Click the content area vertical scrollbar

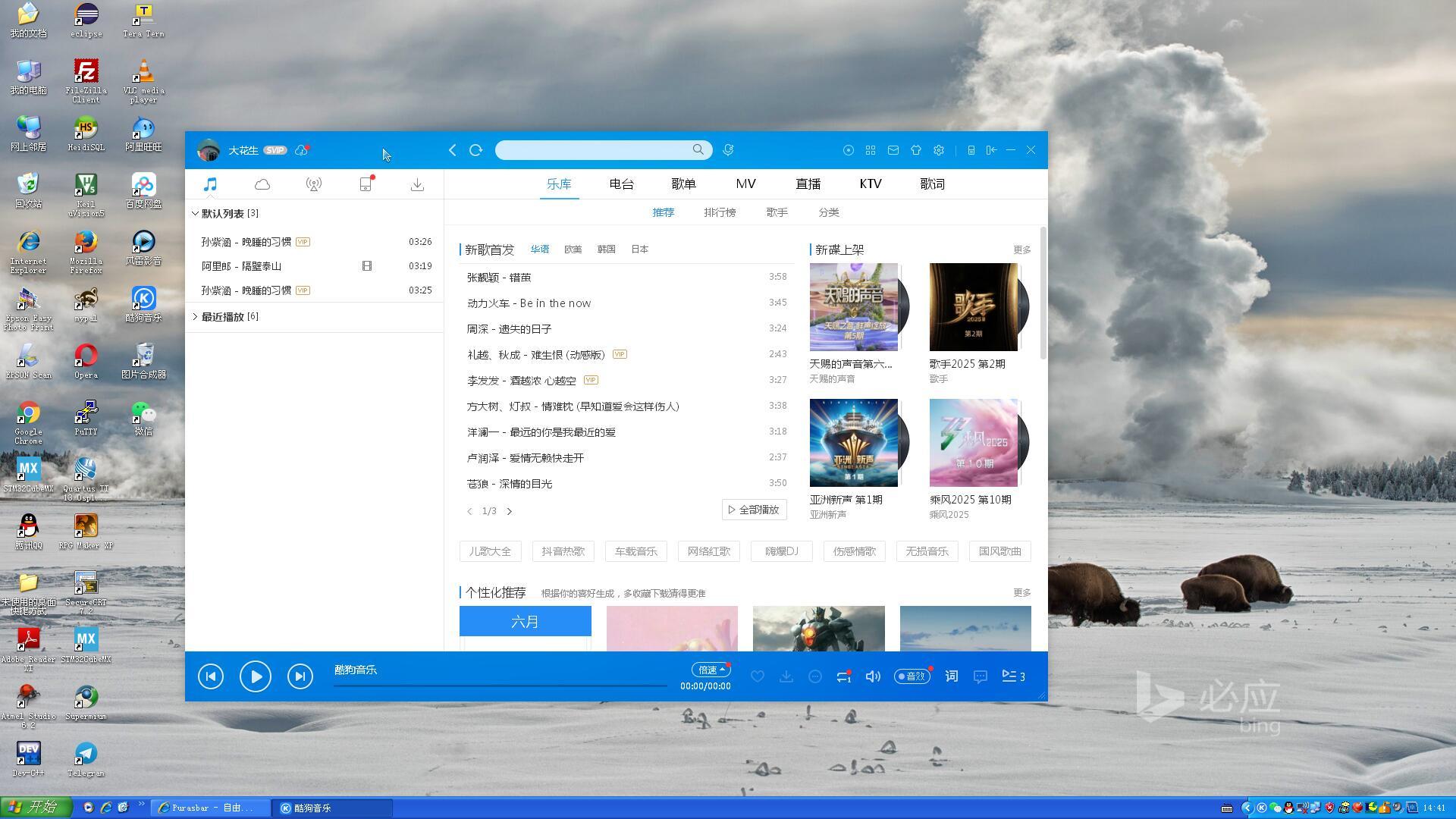pos(1043,293)
